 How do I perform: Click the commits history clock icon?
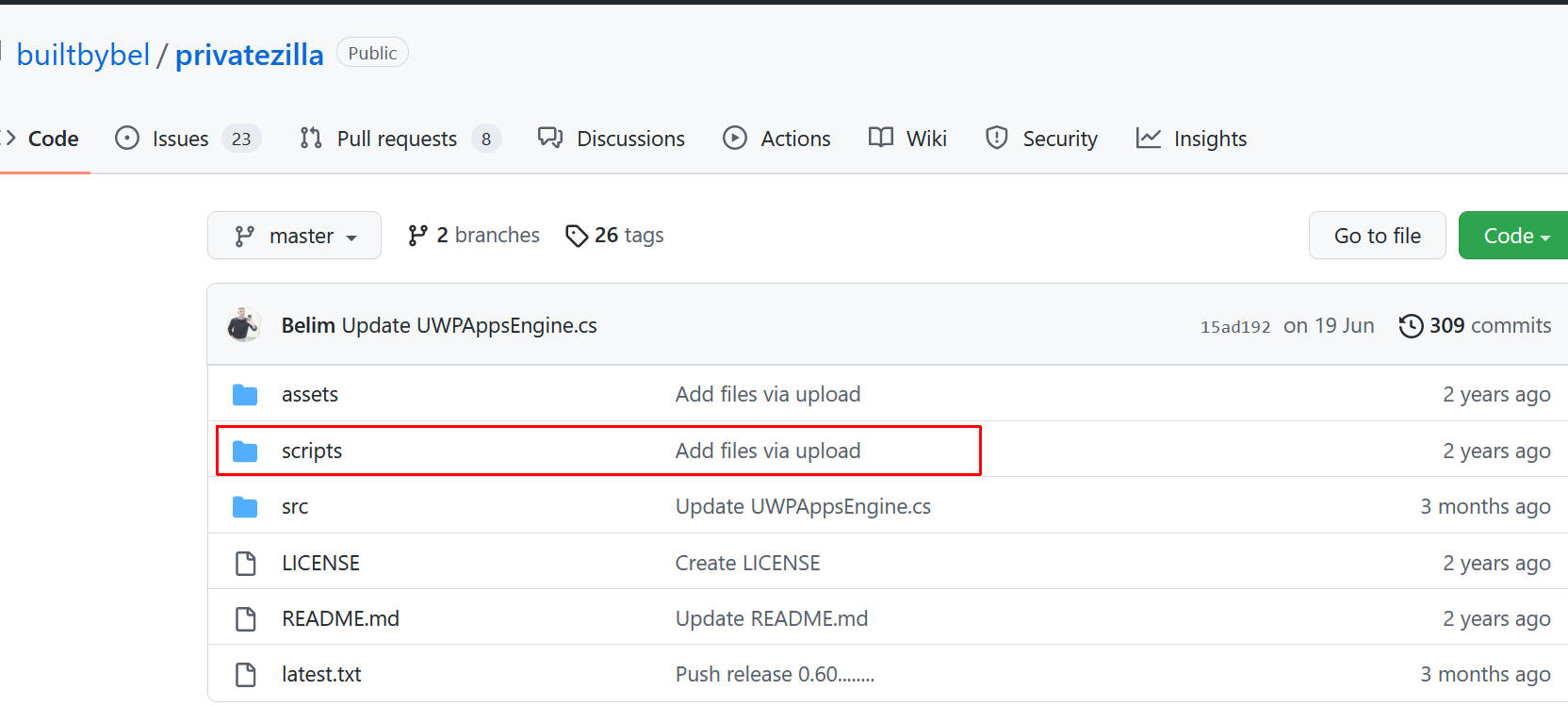pyautogui.click(x=1411, y=326)
